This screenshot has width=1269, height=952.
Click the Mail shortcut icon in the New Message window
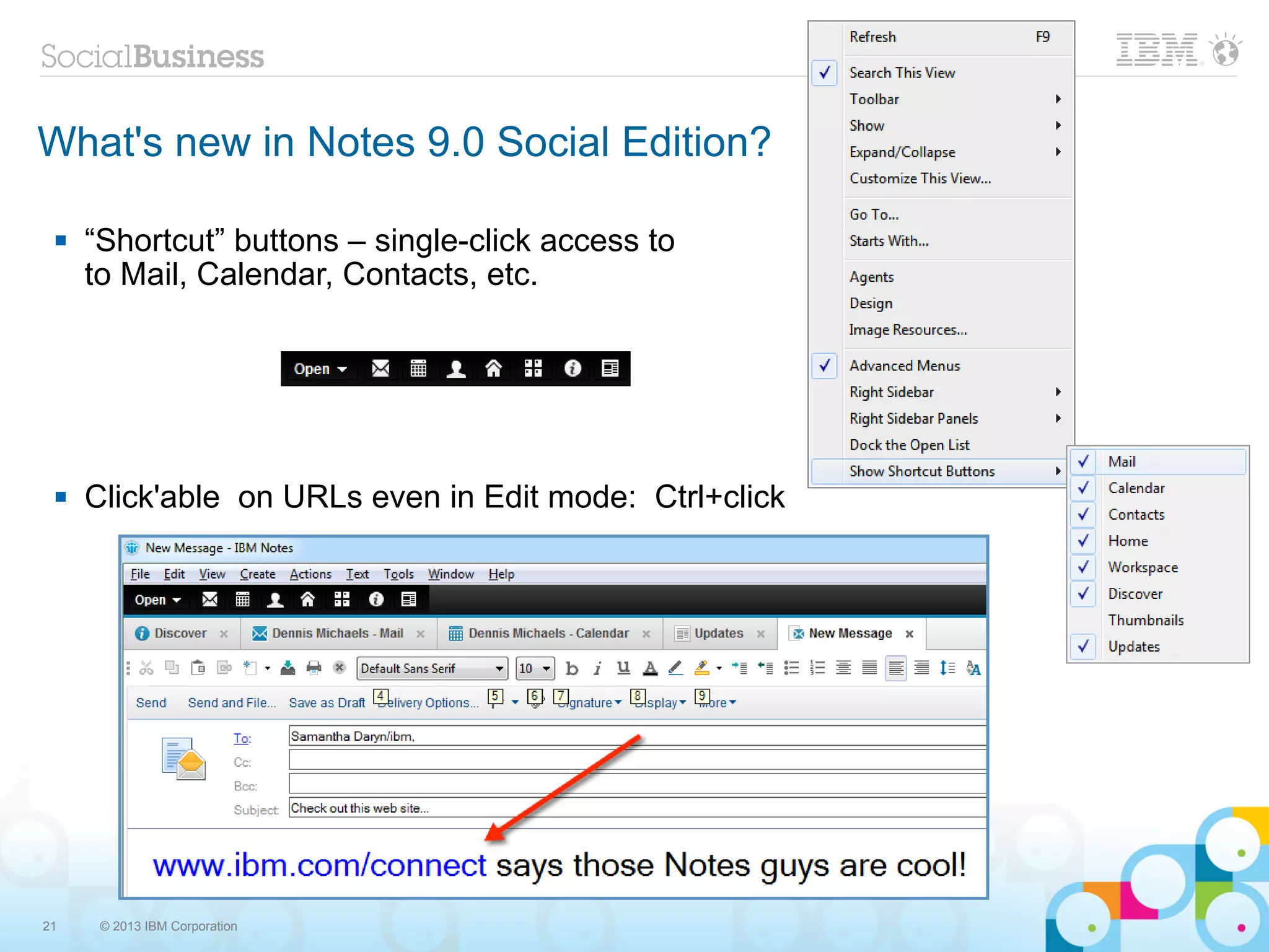(x=210, y=600)
